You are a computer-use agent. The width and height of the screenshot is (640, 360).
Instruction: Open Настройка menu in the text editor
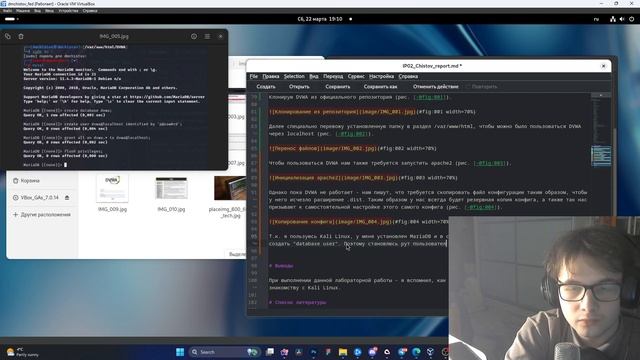381,76
